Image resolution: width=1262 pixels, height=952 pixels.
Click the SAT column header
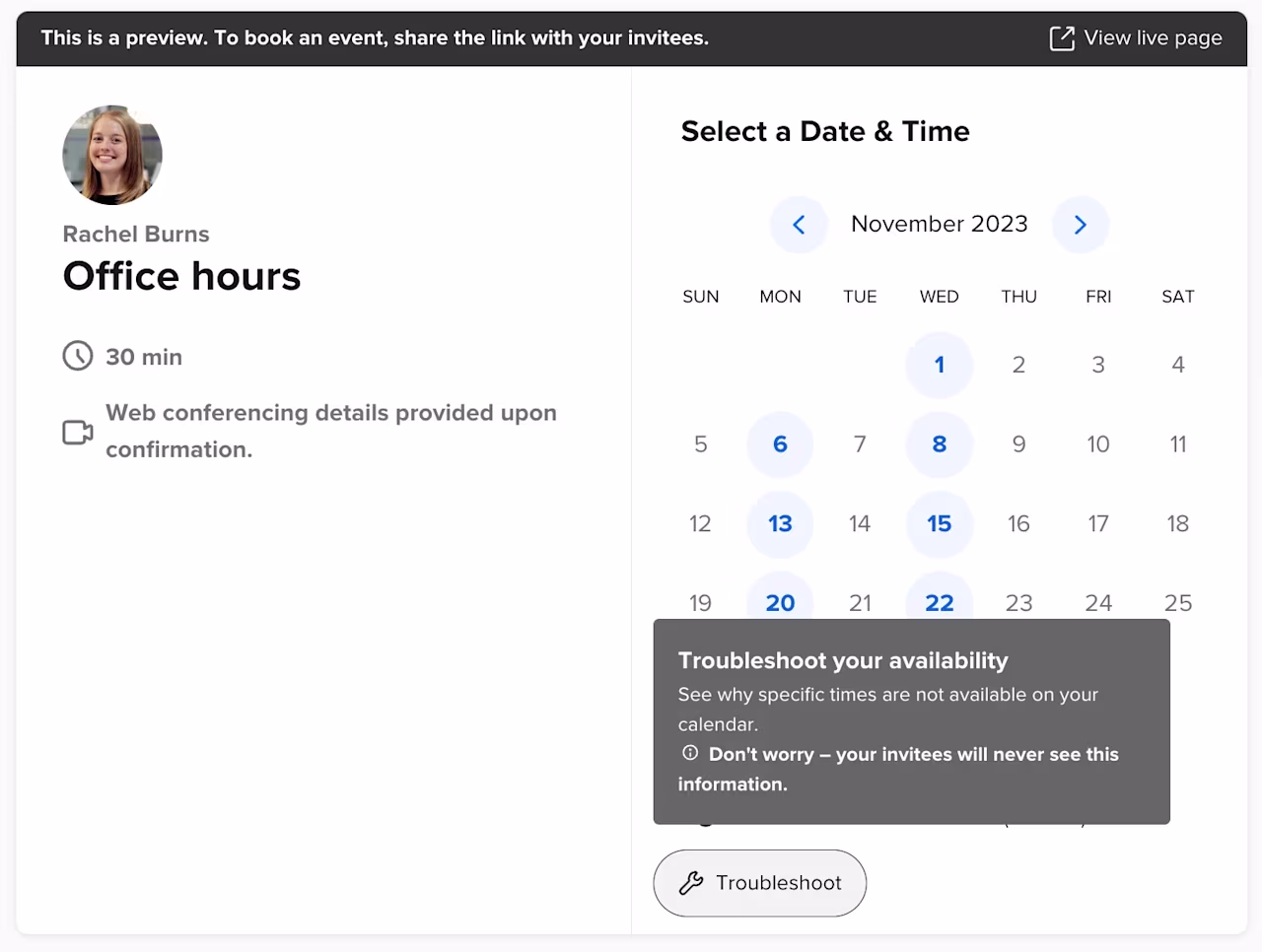click(x=1178, y=297)
